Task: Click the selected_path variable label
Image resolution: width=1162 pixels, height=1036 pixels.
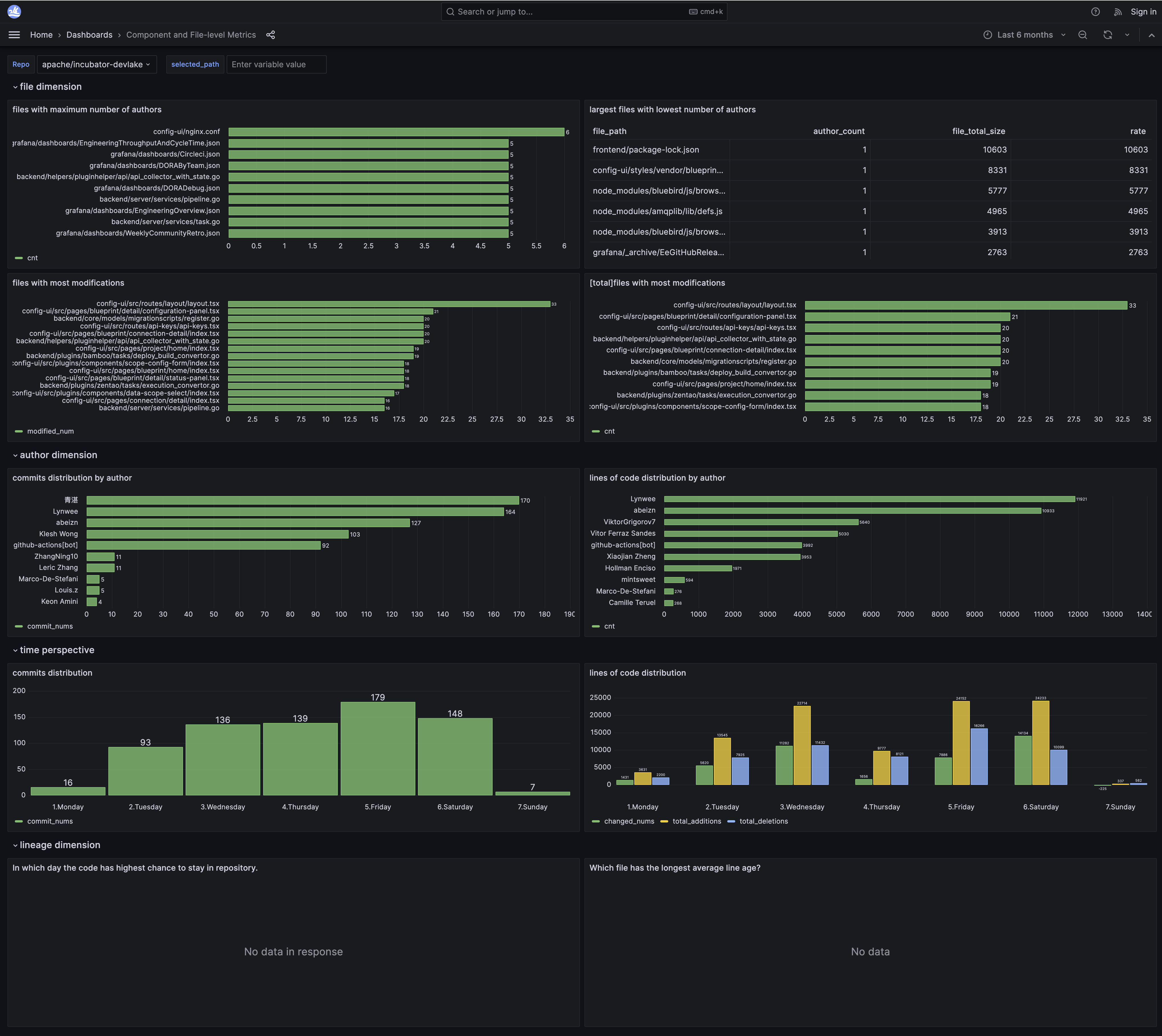Action: (x=195, y=64)
